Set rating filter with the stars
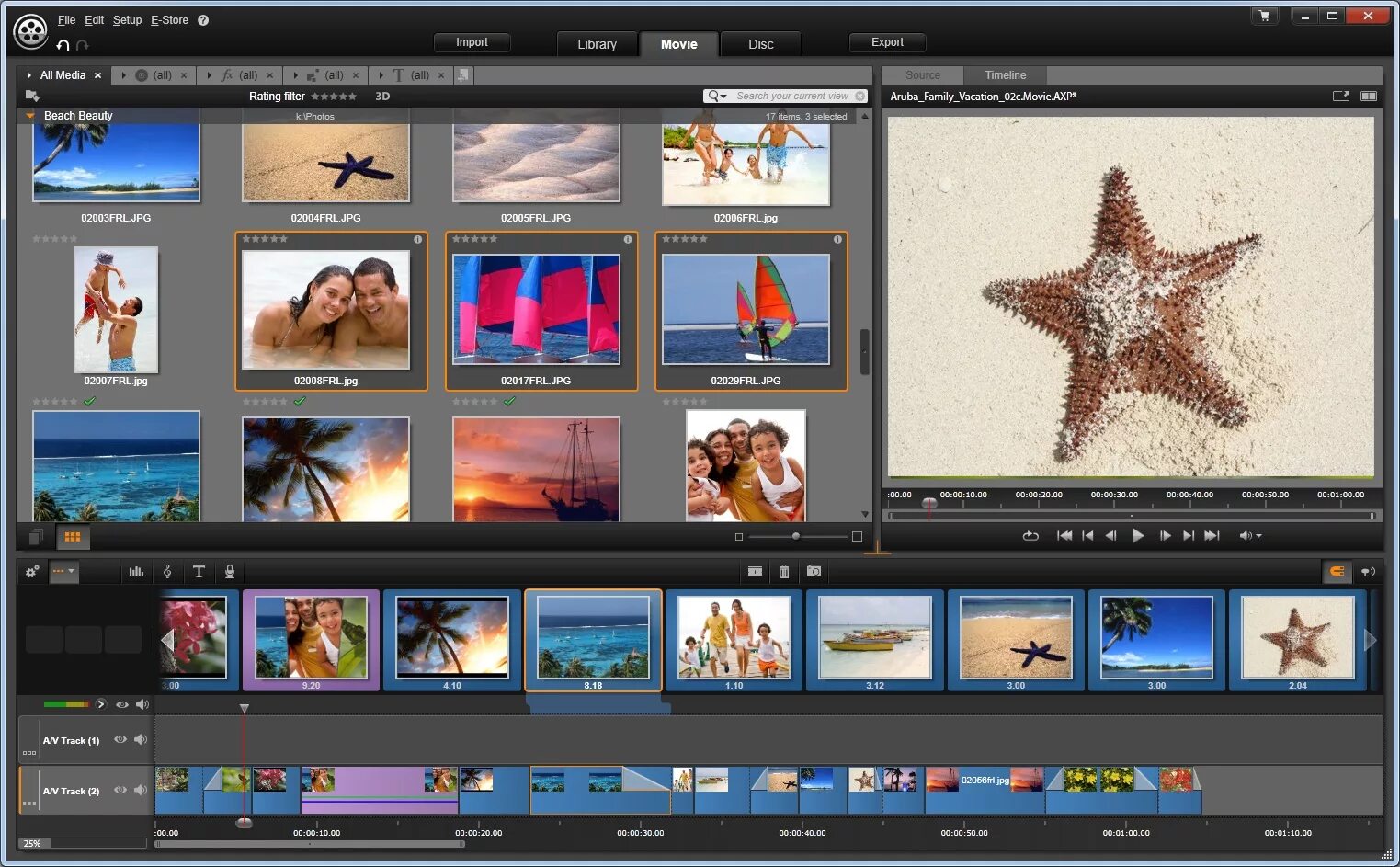Viewport: 1400px width, 867px height. click(x=334, y=97)
